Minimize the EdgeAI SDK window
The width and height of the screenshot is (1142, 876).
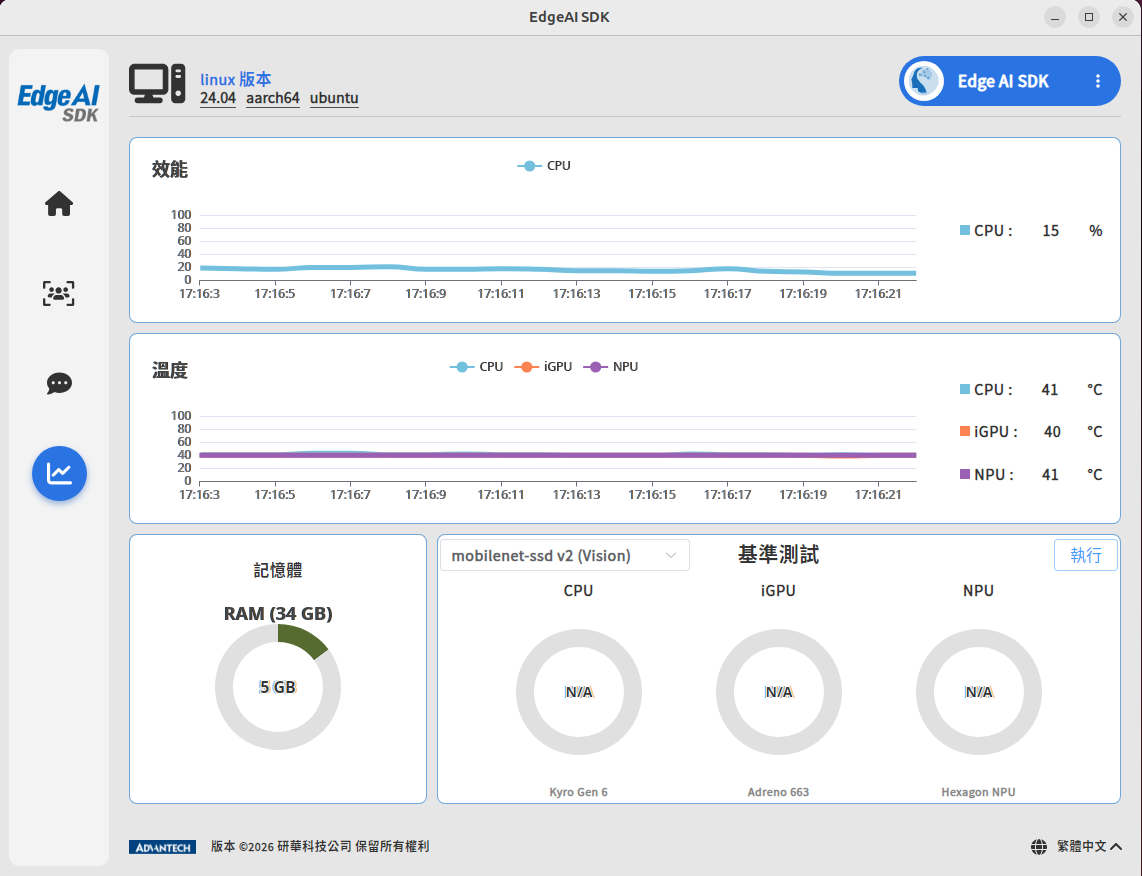pos(1055,17)
